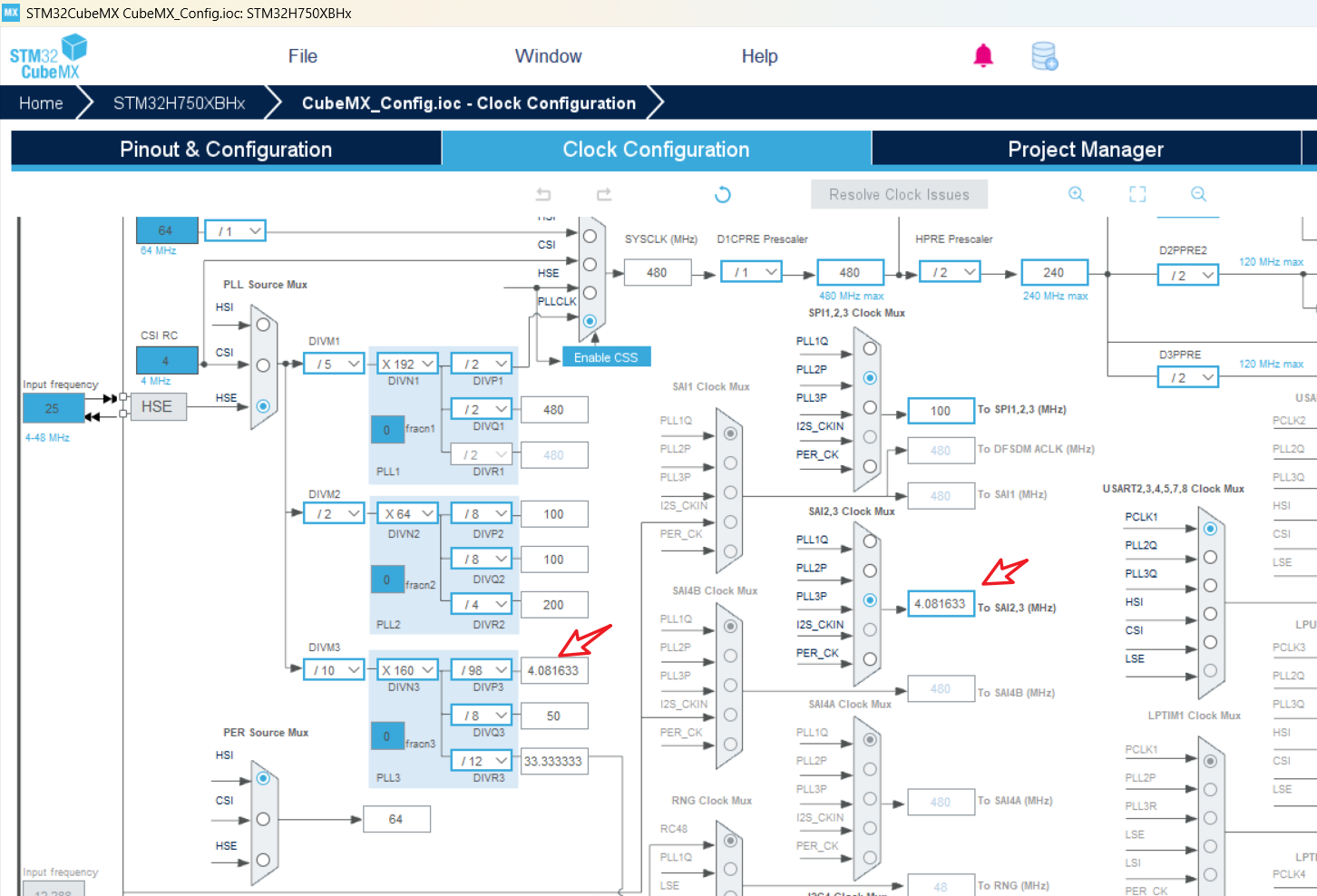Select CSI in the PLL Source Mux
The width and height of the screenshot is (1317, 896).
coord(263,365)
